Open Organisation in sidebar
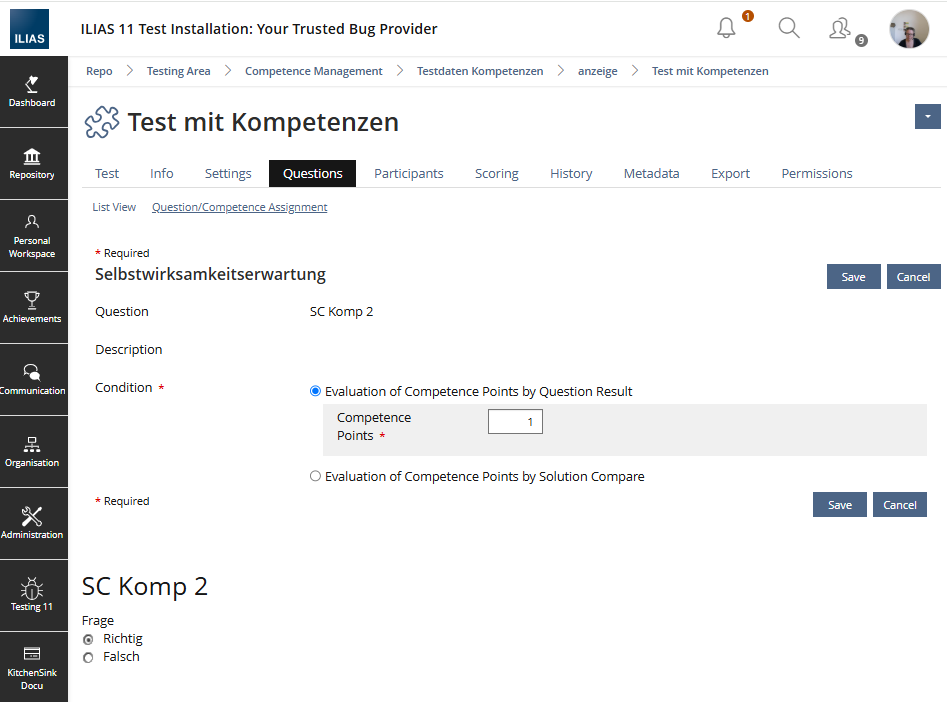This screenshot has height=702, width=947. point(32,451)
